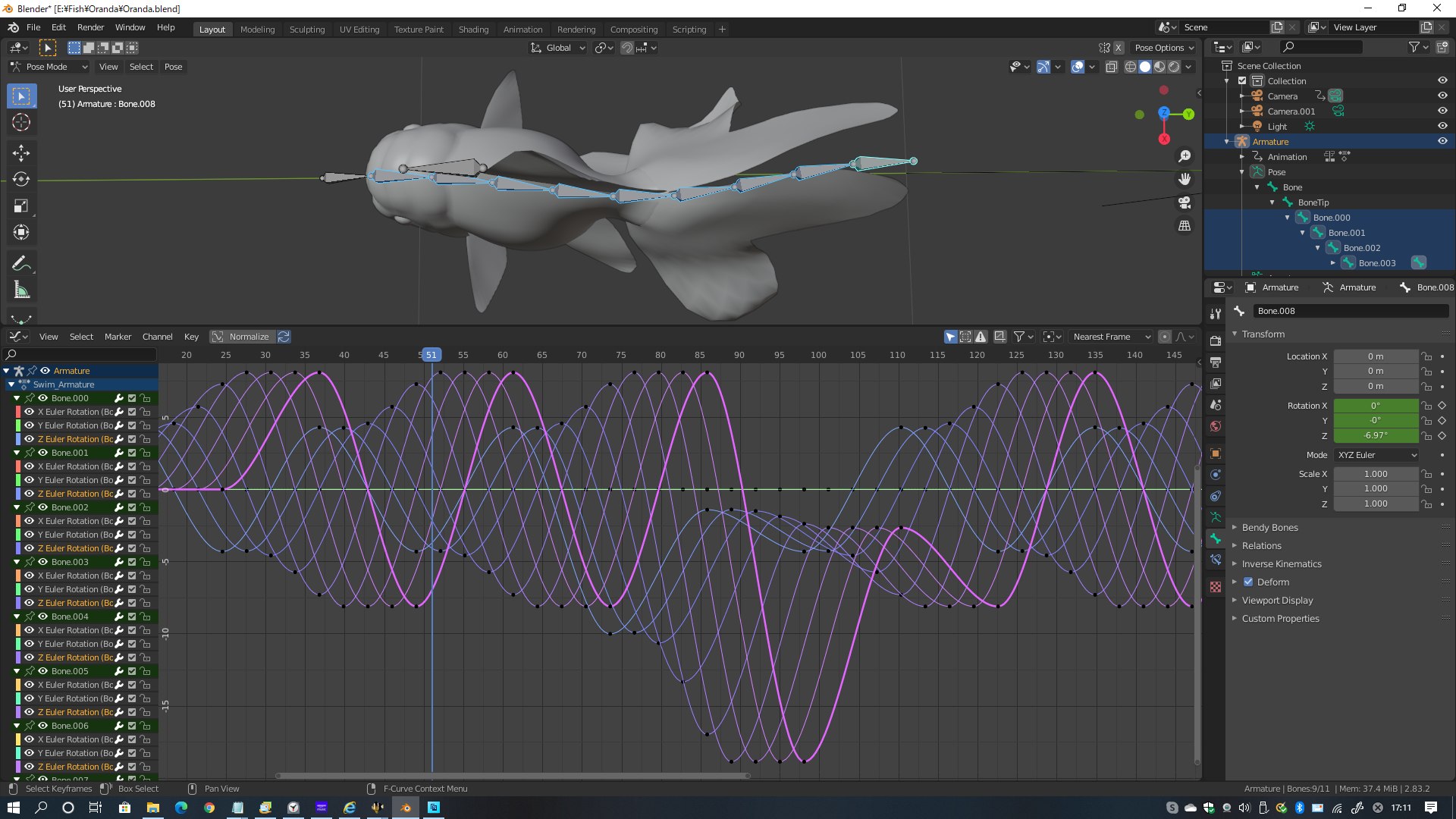Activate the Rotate tool
The width and height of the screenshot is (1456, 819).
click(21, 180)
